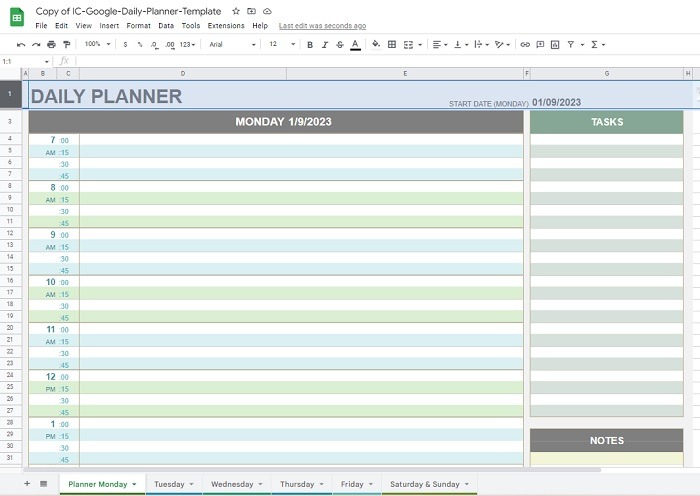Select column D header
Viewport: 700px width, 496px height.
[183, 74]
